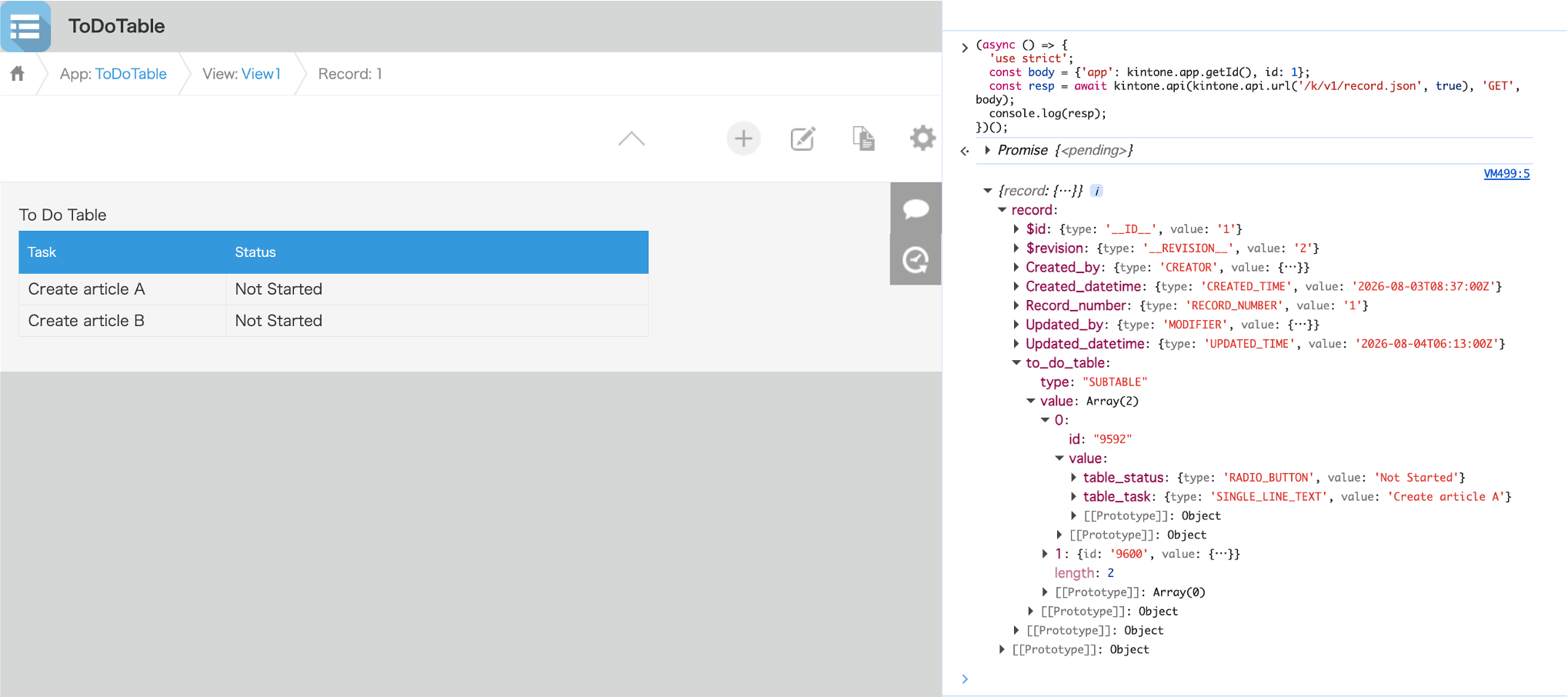Viewport: 1568px width, 697px height.
Task: Expand array item 1 with id '9600'
Action: [x=1045, y=554]
